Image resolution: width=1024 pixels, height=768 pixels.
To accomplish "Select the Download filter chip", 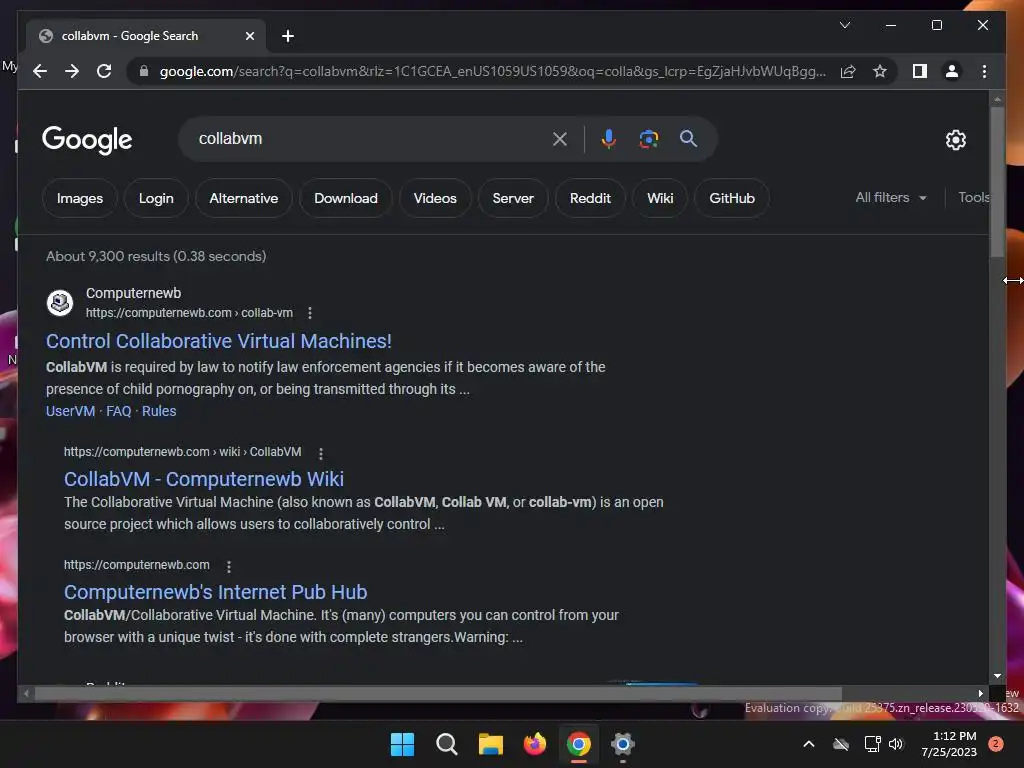I will pos(345,198).
